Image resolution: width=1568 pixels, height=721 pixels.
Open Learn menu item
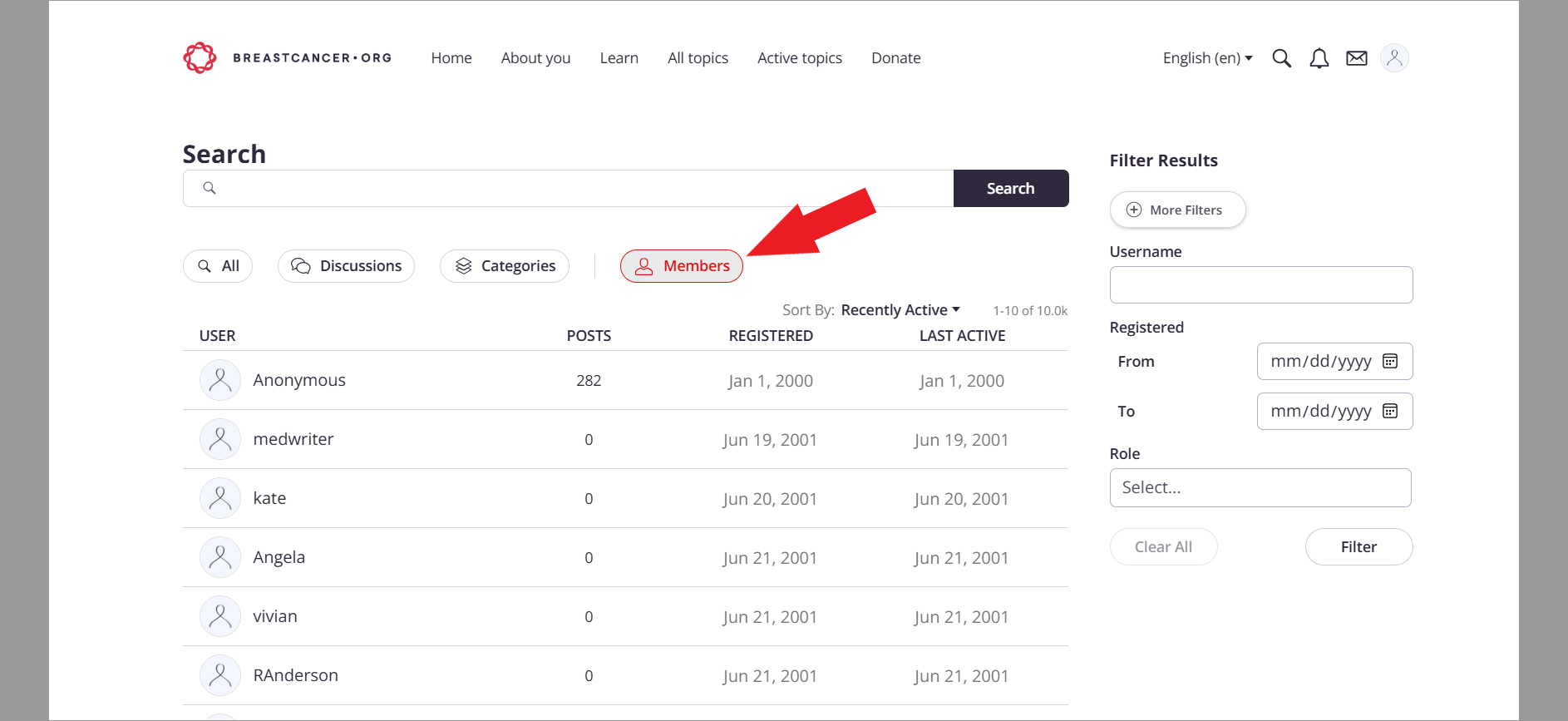click(619, 58)
